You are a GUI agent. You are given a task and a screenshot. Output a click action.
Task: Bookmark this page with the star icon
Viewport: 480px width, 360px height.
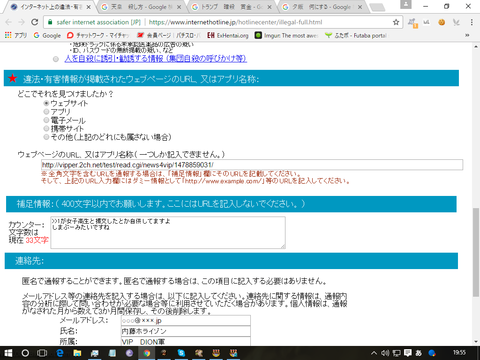[x=396, y=22]
